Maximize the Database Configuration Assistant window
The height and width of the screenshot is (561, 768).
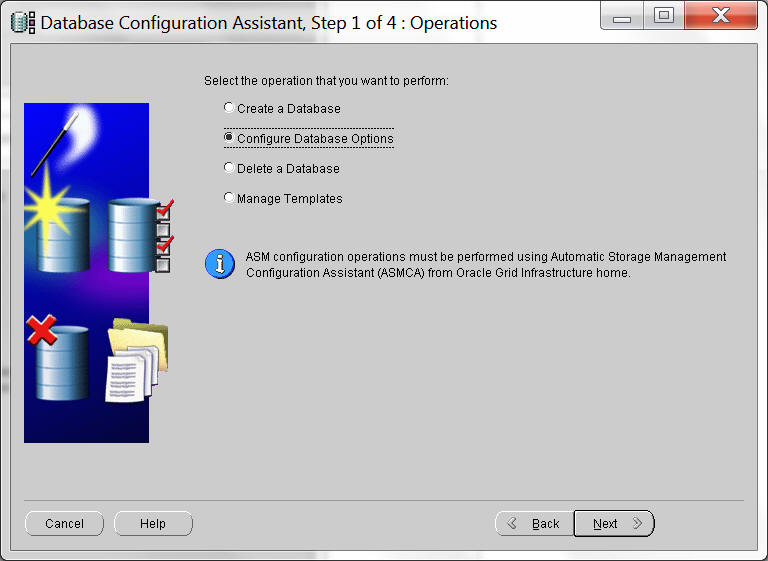coord(663,15)
